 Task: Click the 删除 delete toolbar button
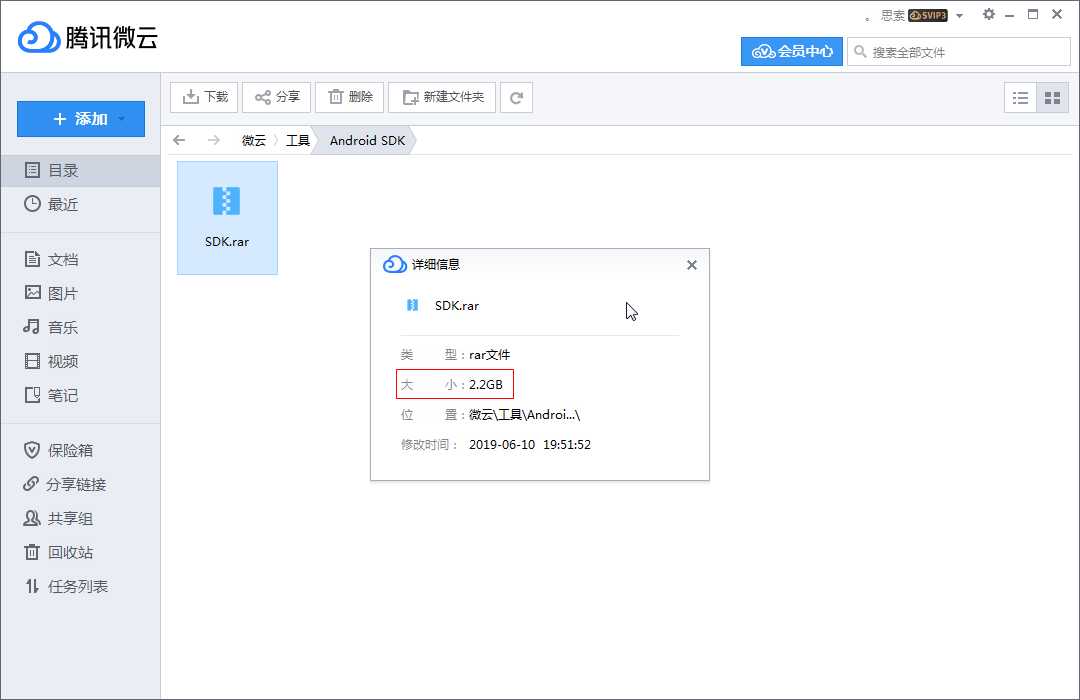coord(350,97)
